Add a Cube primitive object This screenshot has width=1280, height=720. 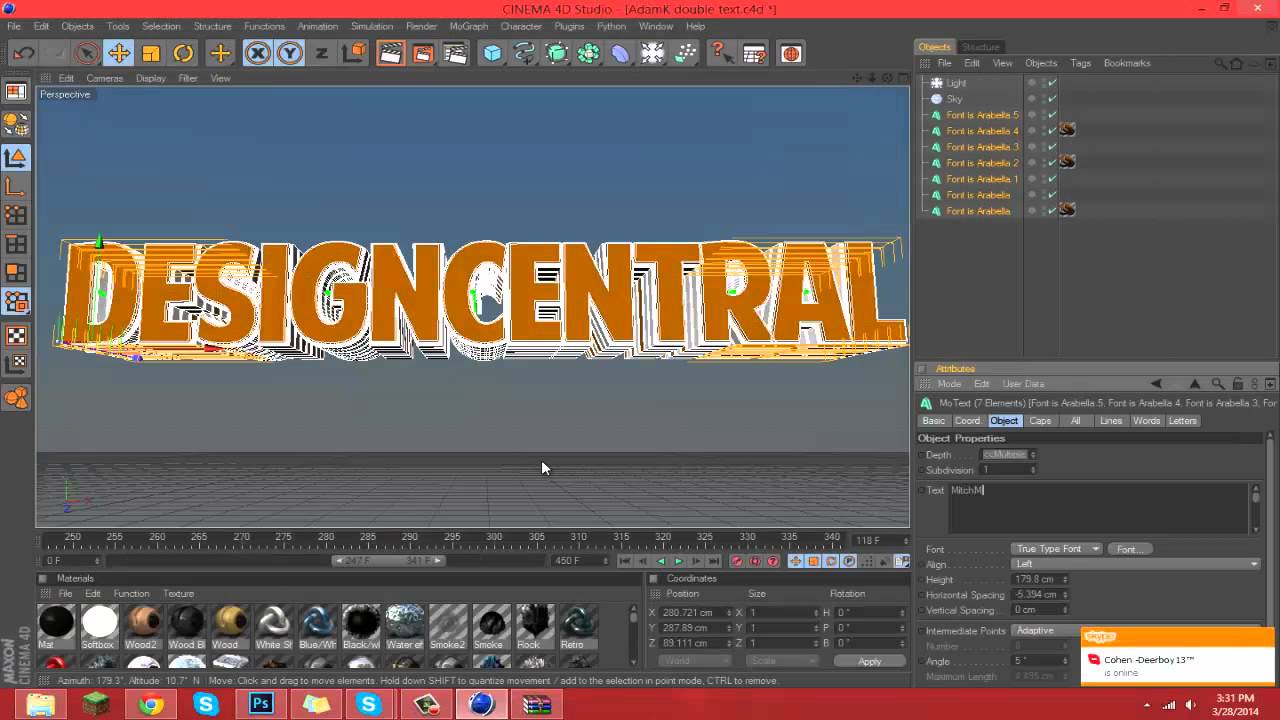pos(493,53)
